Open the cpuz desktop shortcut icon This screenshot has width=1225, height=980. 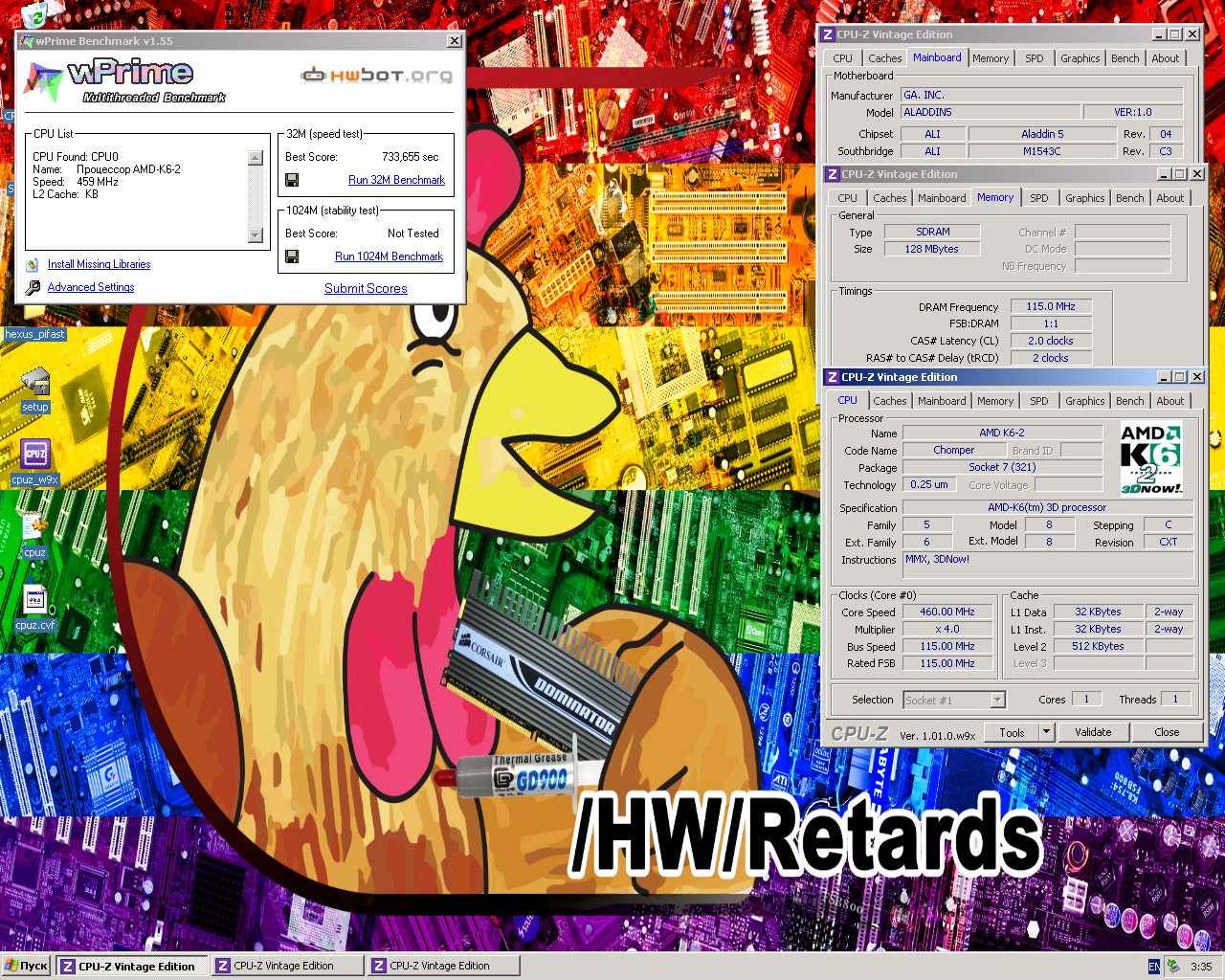(35, 527)
